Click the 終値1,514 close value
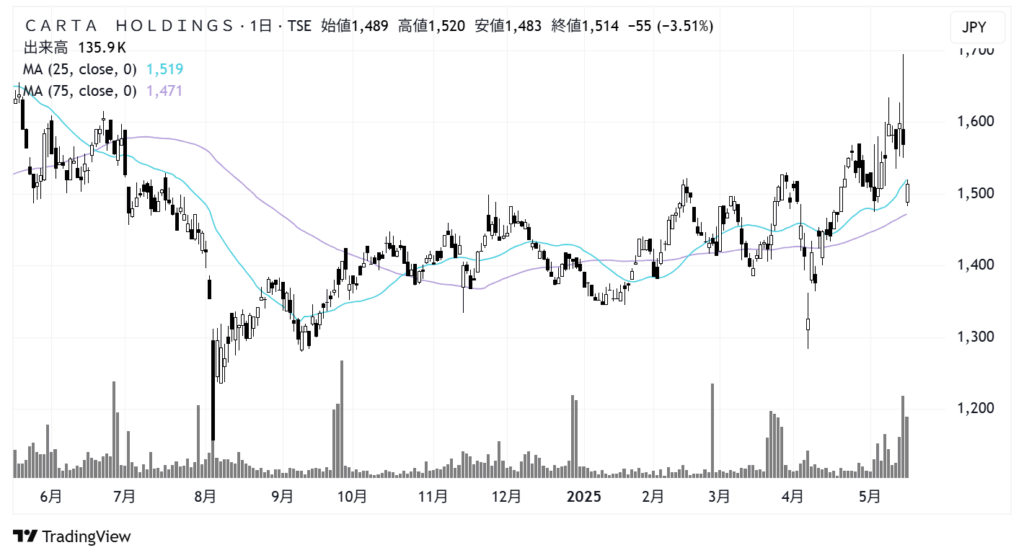This screenshot has width=1024, height=558. coord(585,26)
